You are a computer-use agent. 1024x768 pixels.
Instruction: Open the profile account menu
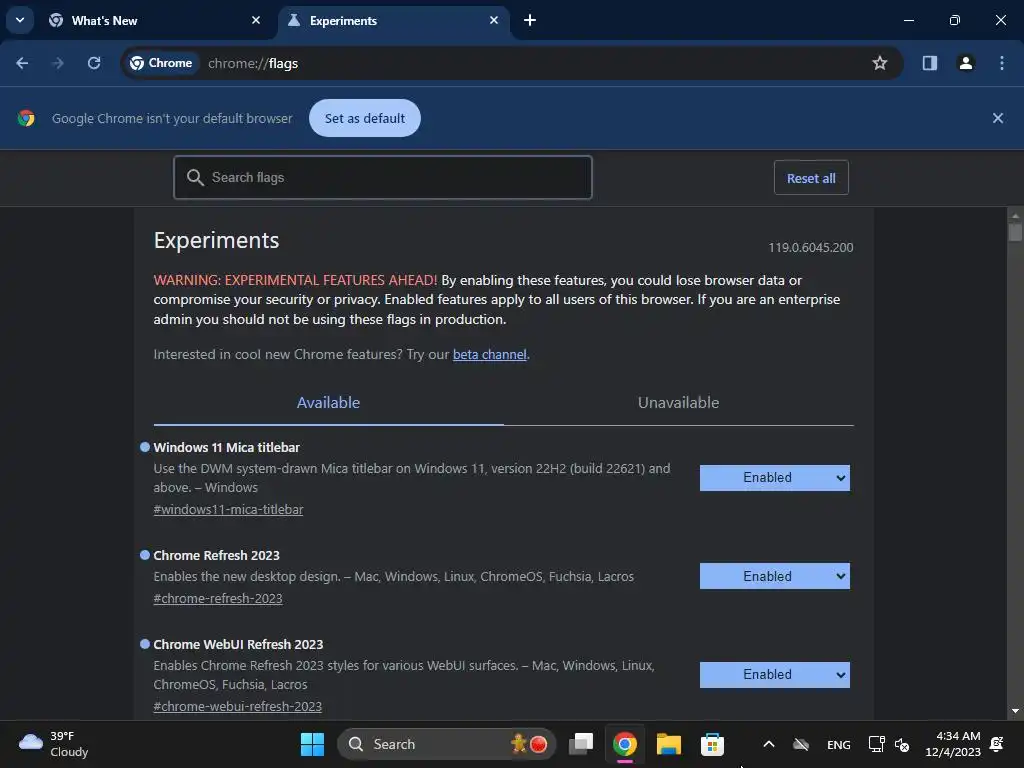tap(966, 63)
